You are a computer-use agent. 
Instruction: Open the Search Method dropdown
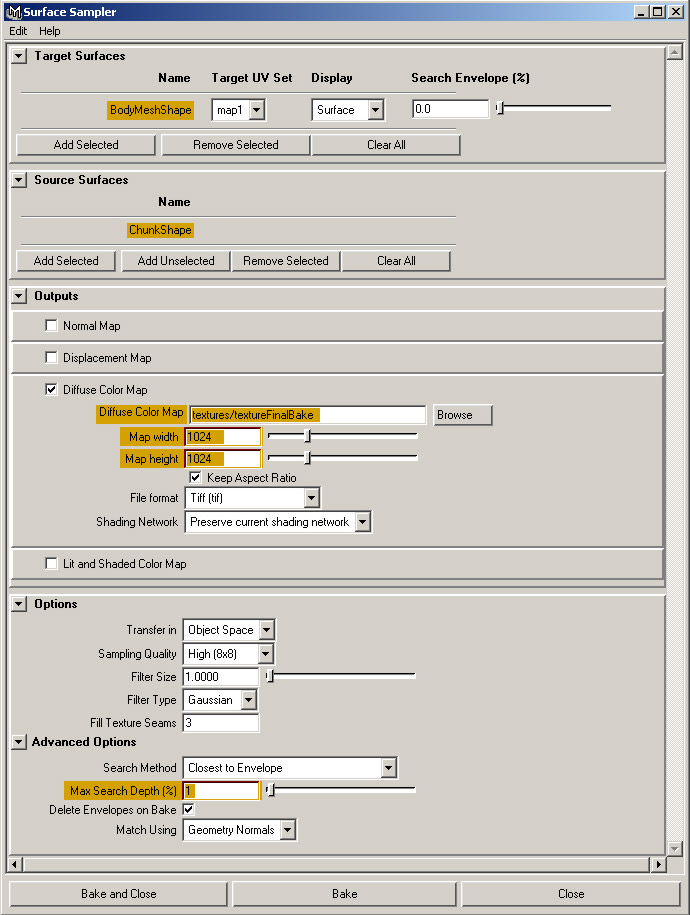coord(290,768)
